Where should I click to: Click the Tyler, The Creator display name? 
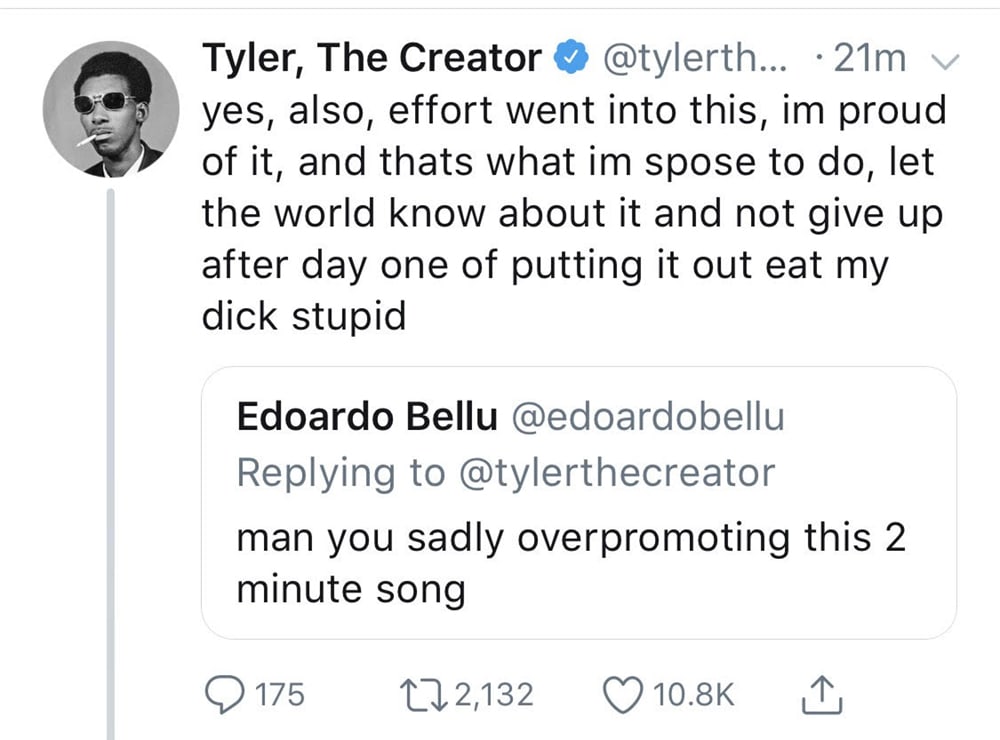[x=372, y=59]
